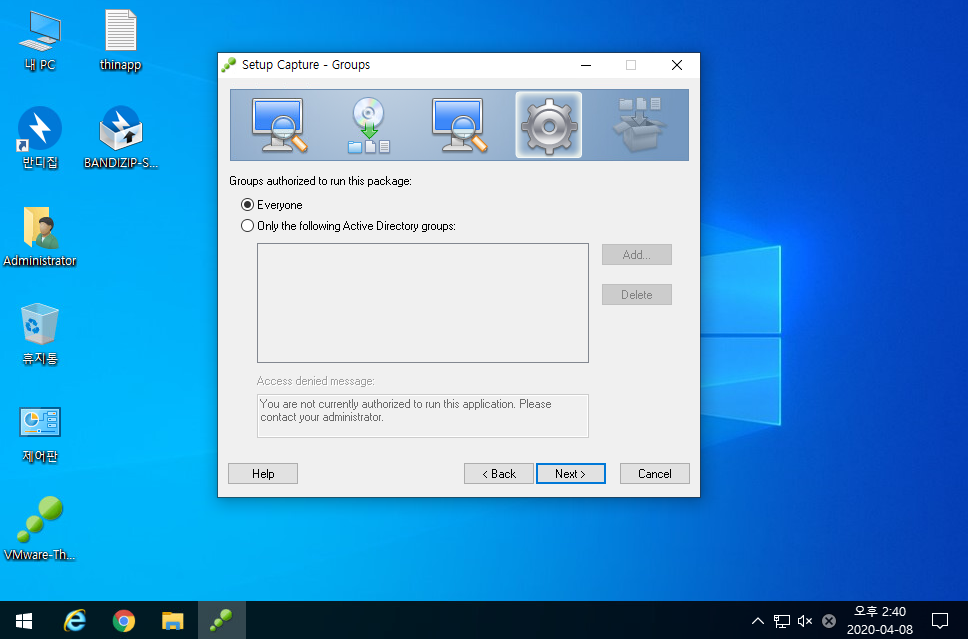This screenshot has height=639, width=968.
Task: Click the circled X tray icon
Action: [x=829, y=620]
